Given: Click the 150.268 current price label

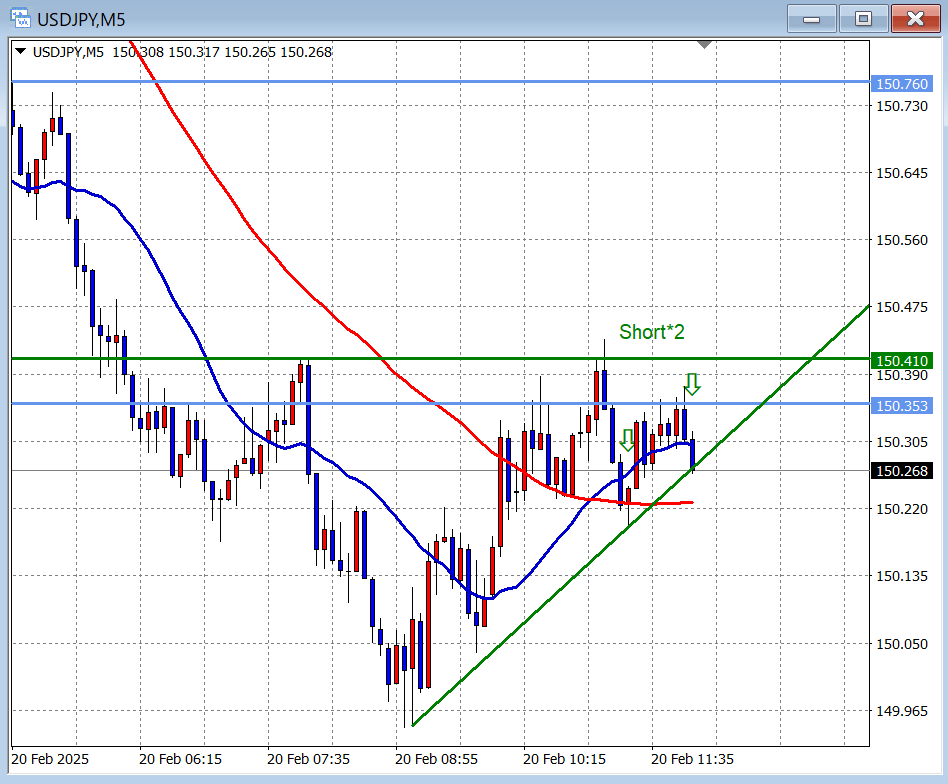Looking at the screenshot, I should point(901,471).
